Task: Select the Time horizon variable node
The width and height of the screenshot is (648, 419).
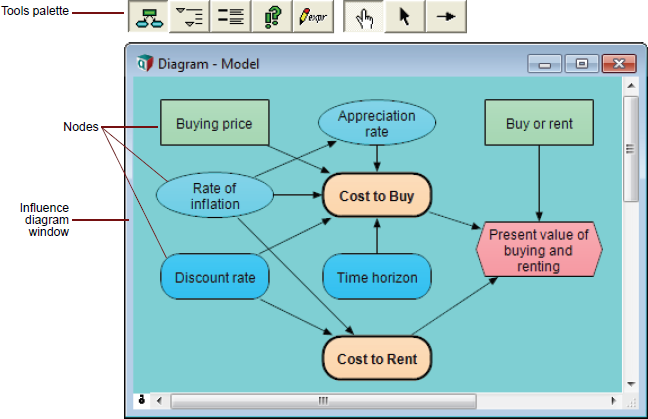Action: pos(376,277)
